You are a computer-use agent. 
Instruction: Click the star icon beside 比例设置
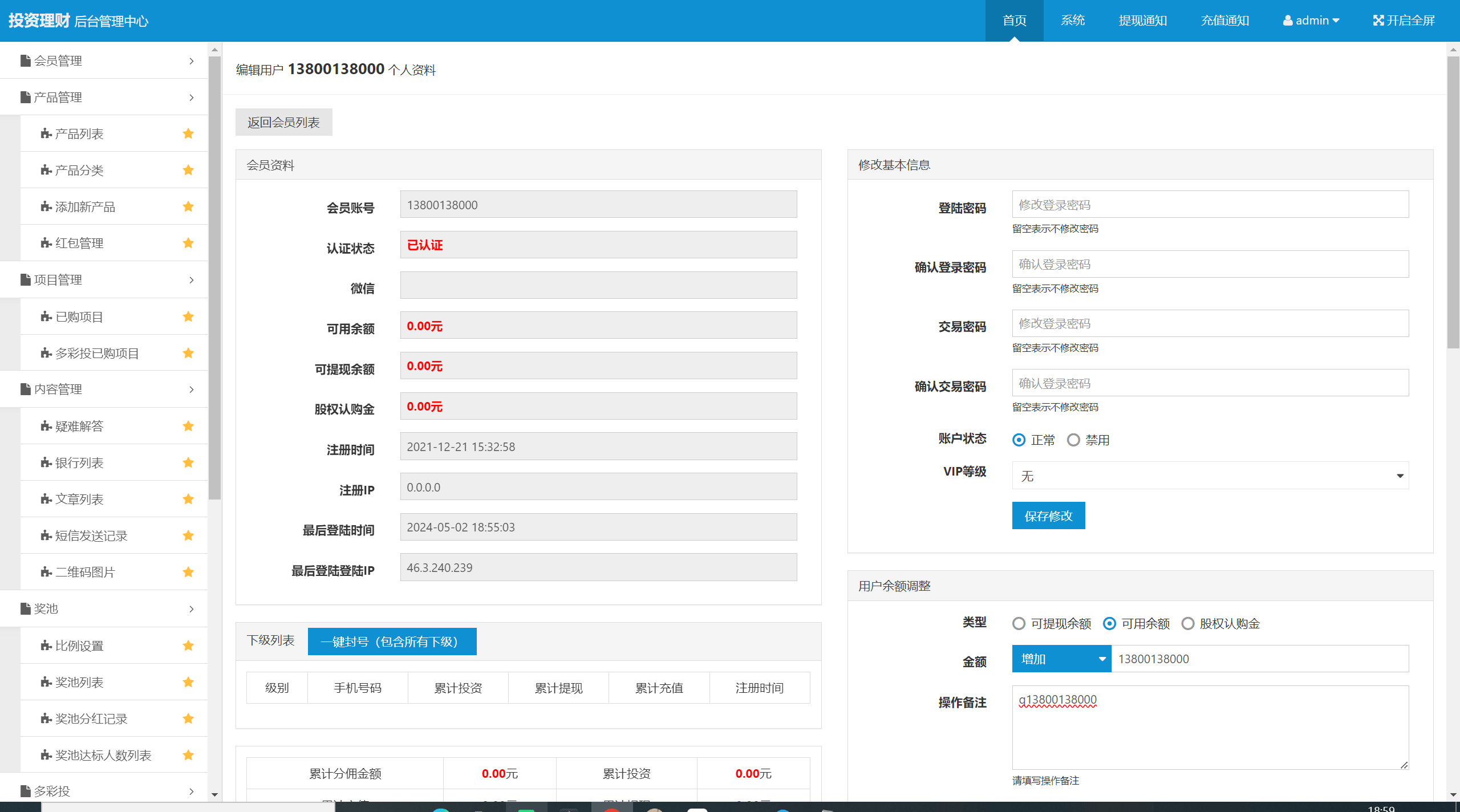[188, 645]
